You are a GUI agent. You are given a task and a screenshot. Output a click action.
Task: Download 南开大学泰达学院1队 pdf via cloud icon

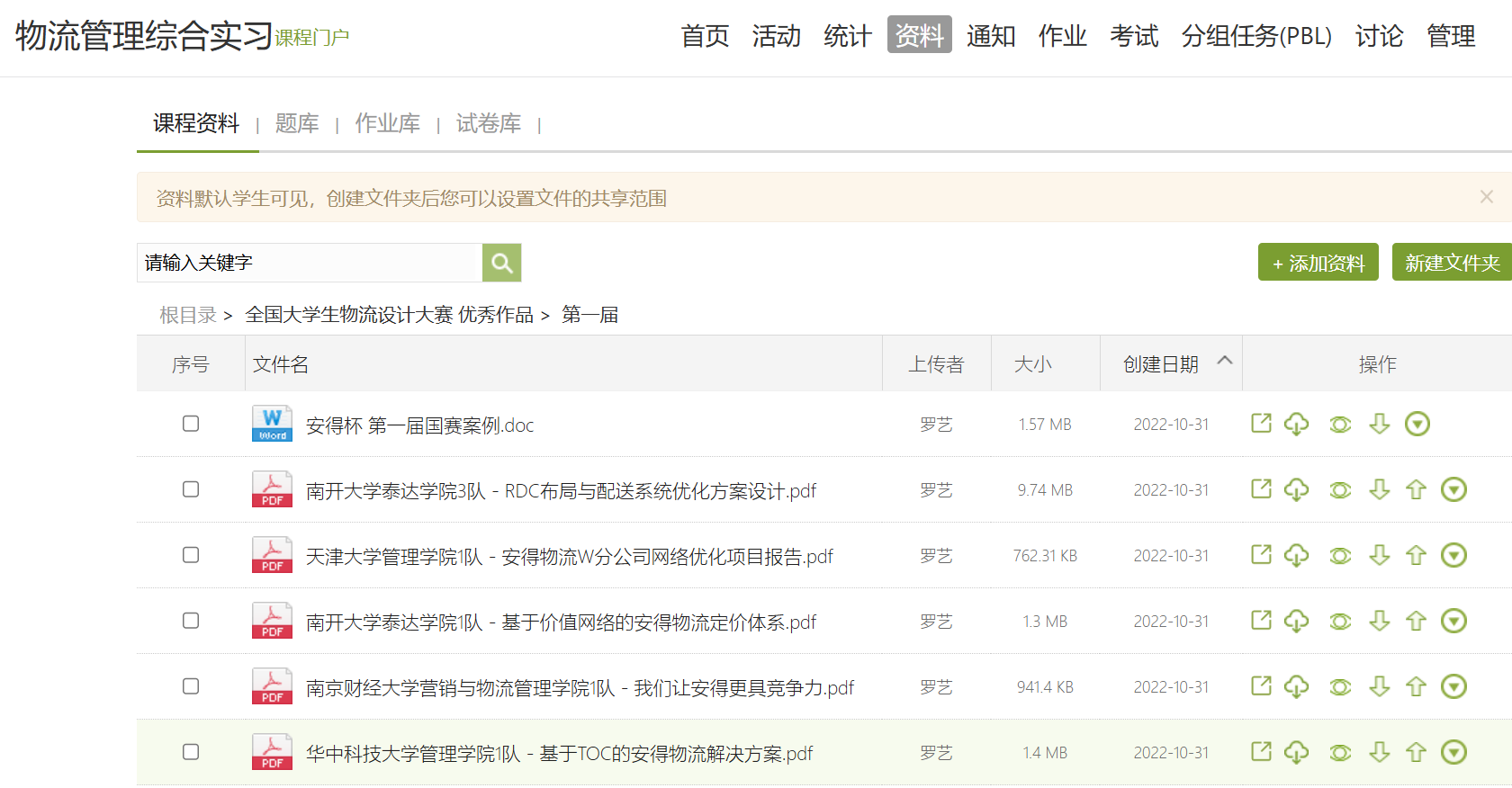pos(1296,621)
